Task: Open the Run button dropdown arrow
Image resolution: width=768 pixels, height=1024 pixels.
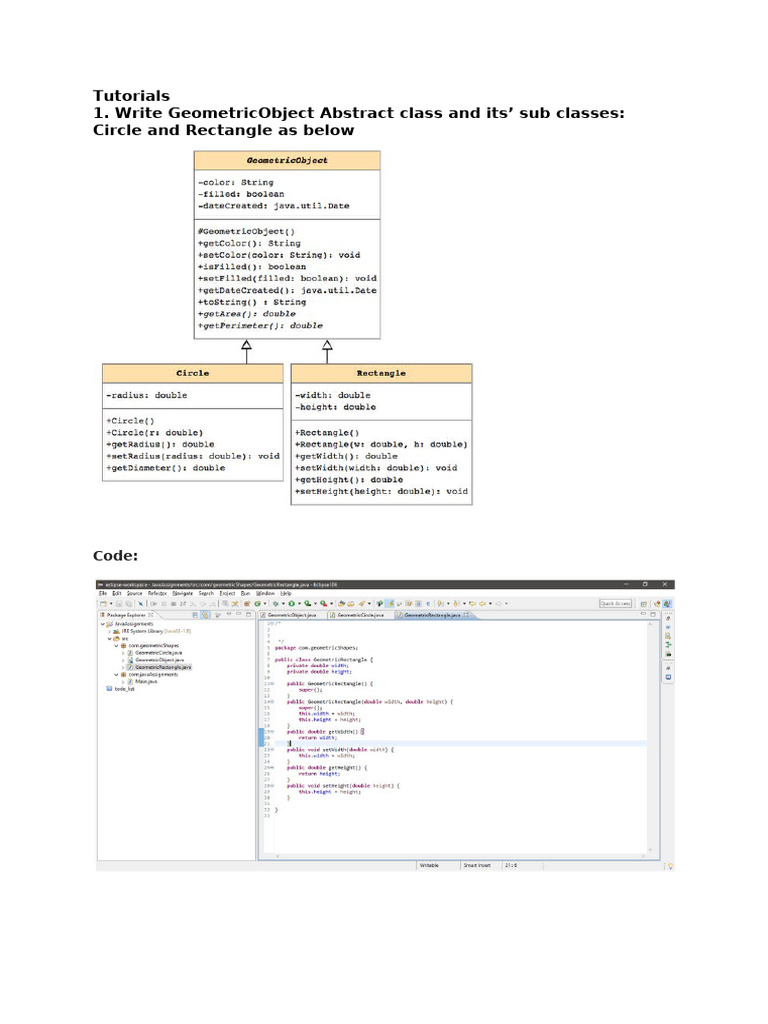Action: [x=299, y=603]
